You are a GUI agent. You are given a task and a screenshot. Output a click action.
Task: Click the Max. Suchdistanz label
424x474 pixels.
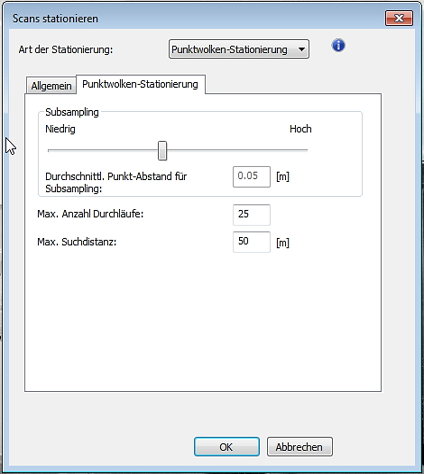click(77, 242)
